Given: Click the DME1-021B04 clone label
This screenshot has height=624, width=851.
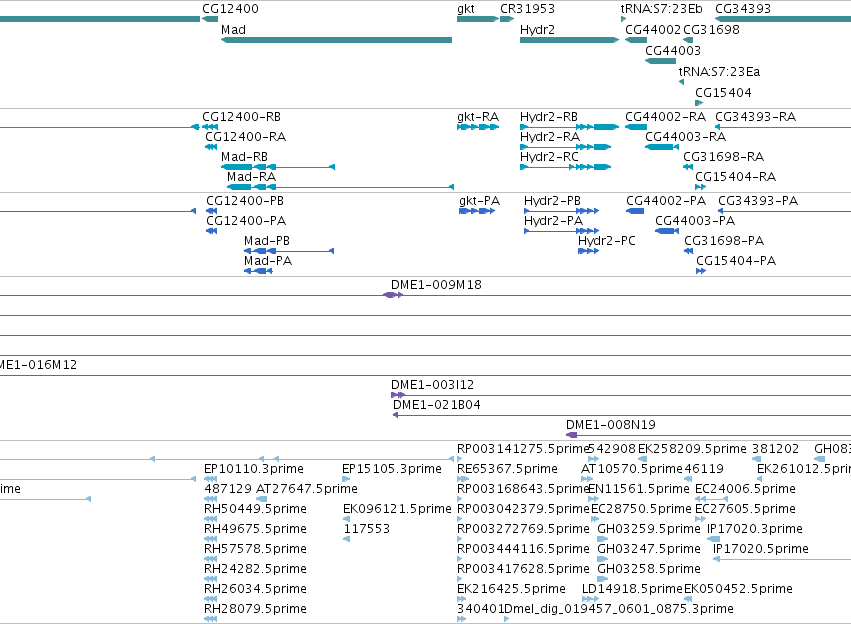Looking at the screenshot, I should point(436,405).
